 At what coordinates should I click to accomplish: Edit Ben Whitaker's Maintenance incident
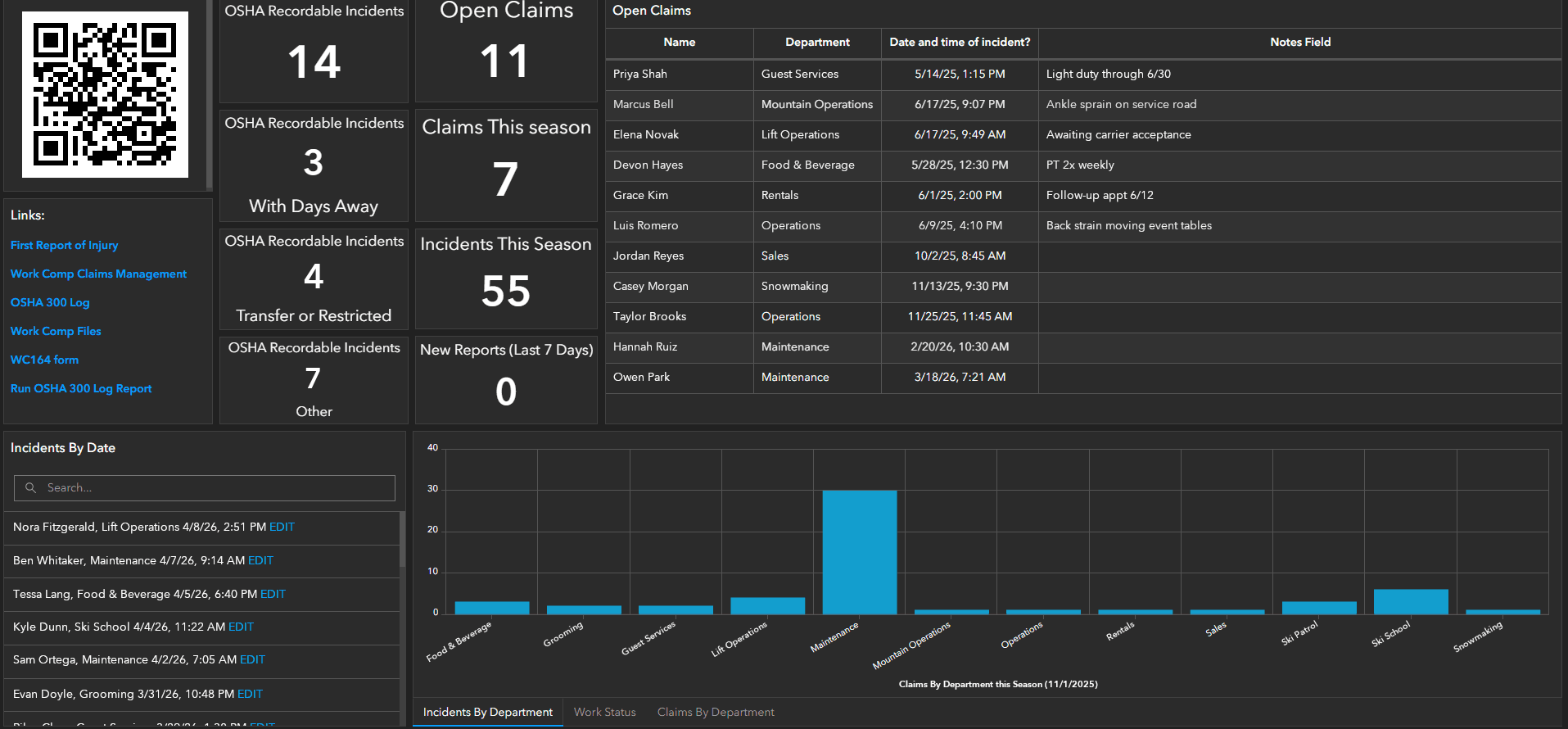coord(260,560)
